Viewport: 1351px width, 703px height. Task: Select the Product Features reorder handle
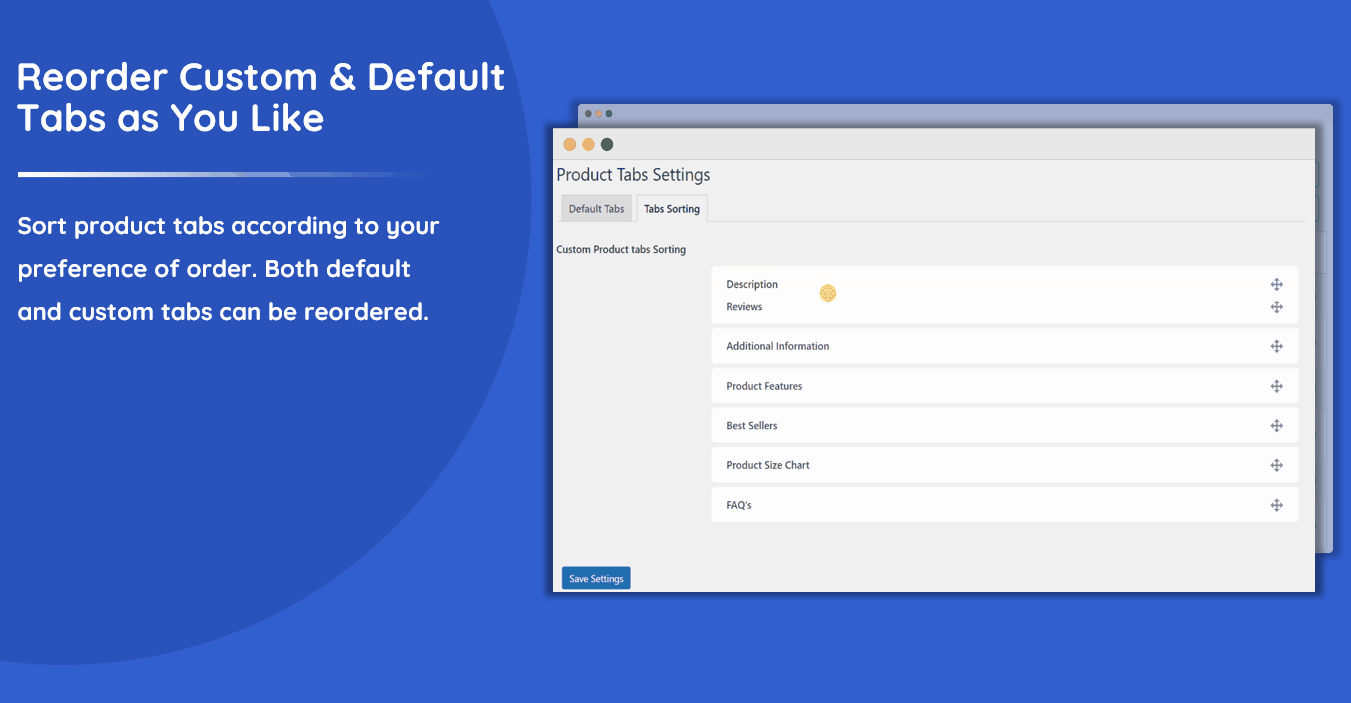click(x=1276, y=386)
